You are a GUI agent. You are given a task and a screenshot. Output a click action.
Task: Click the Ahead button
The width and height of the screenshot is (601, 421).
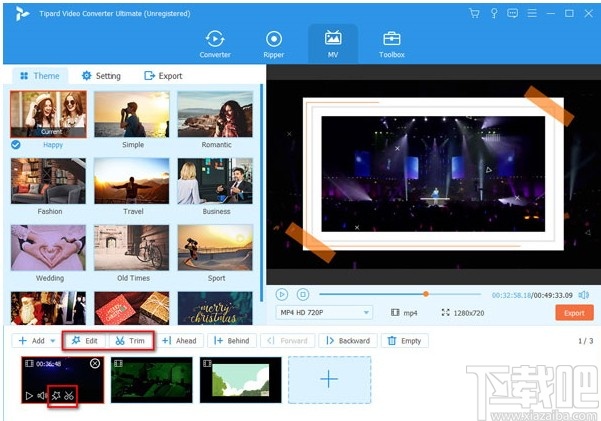[x=179, y=340]
